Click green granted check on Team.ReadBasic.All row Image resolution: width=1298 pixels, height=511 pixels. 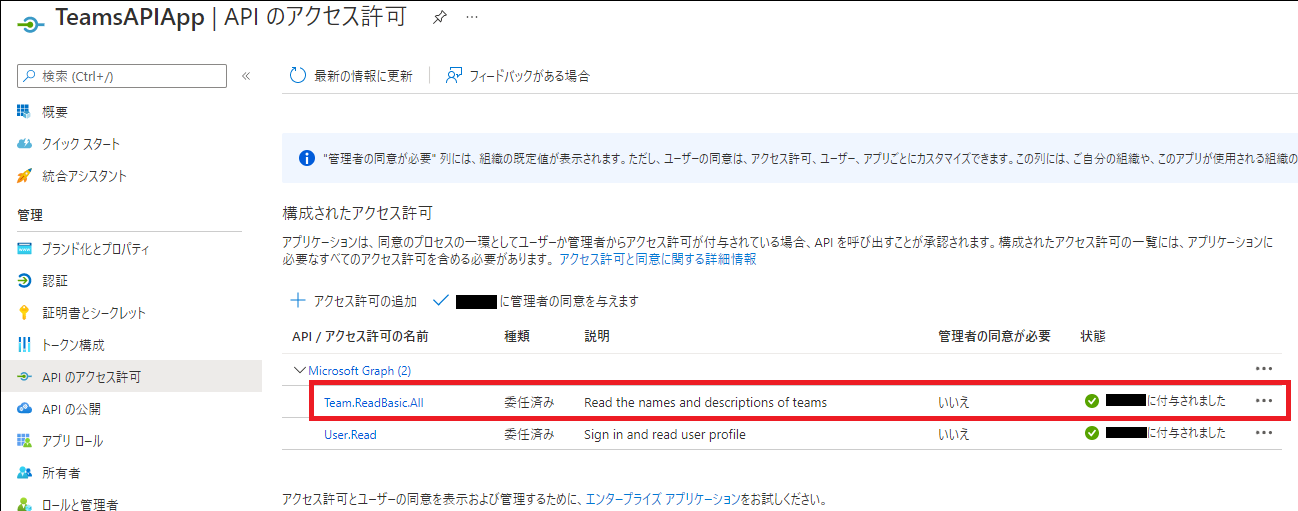pos(1092,401)
